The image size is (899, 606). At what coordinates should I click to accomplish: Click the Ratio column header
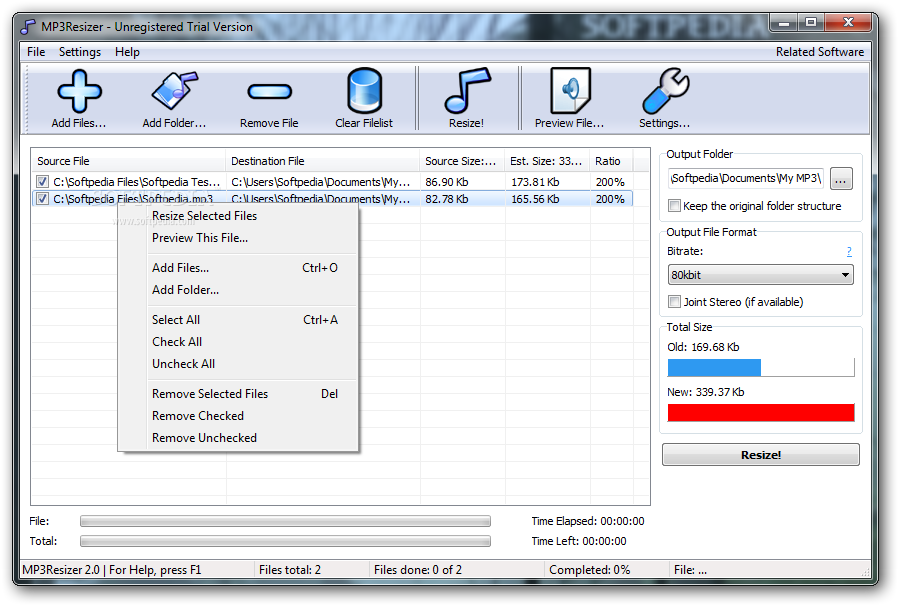611,161
